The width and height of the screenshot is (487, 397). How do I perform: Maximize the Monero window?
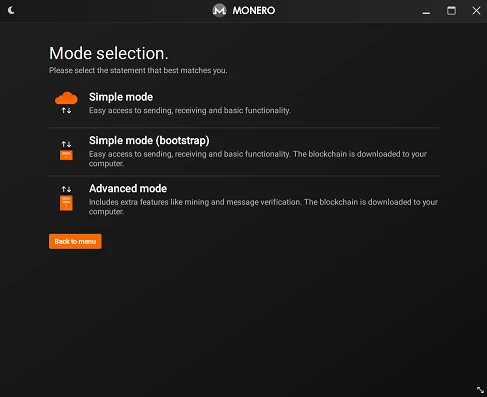coord(451,11)
